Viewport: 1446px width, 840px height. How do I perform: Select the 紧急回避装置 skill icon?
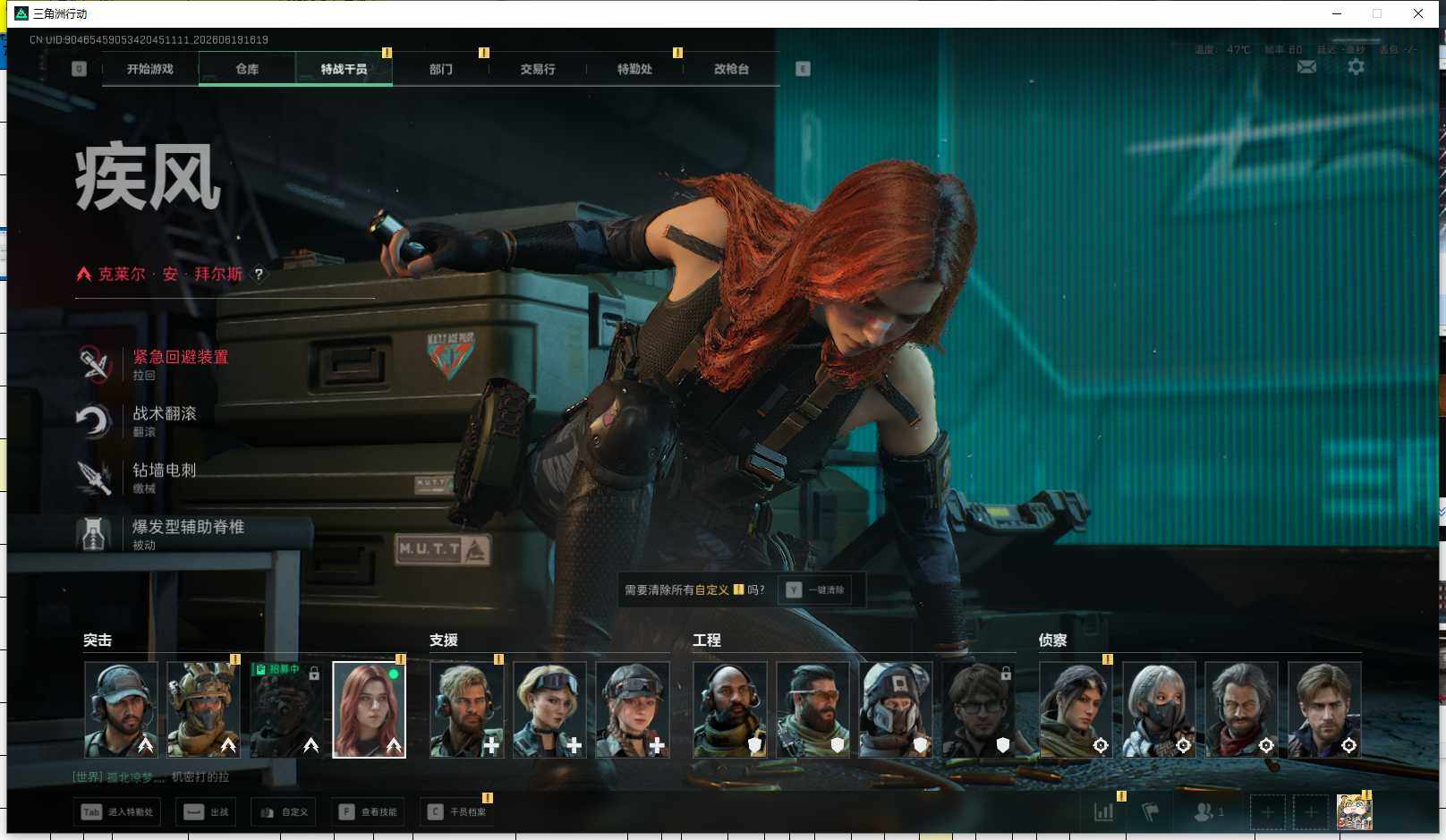point(94,364)
